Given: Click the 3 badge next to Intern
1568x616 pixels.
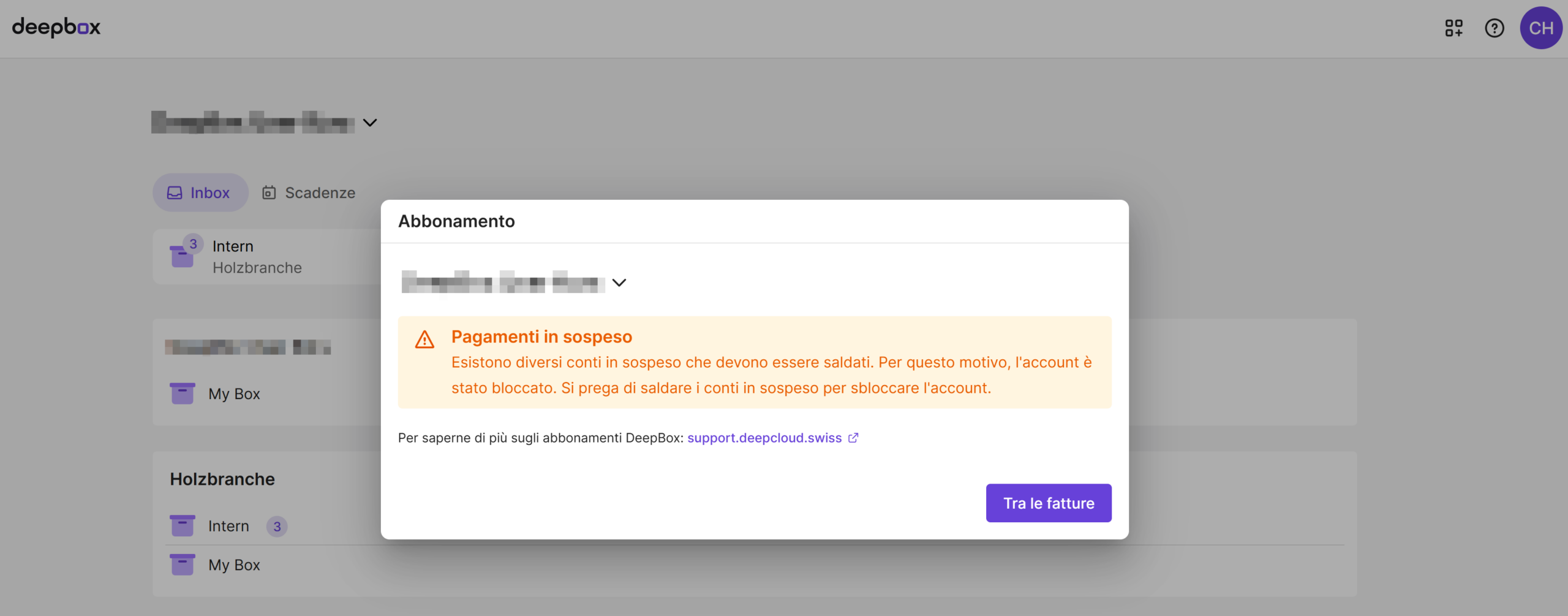Looking at the screenshot, I should point(277,527).
